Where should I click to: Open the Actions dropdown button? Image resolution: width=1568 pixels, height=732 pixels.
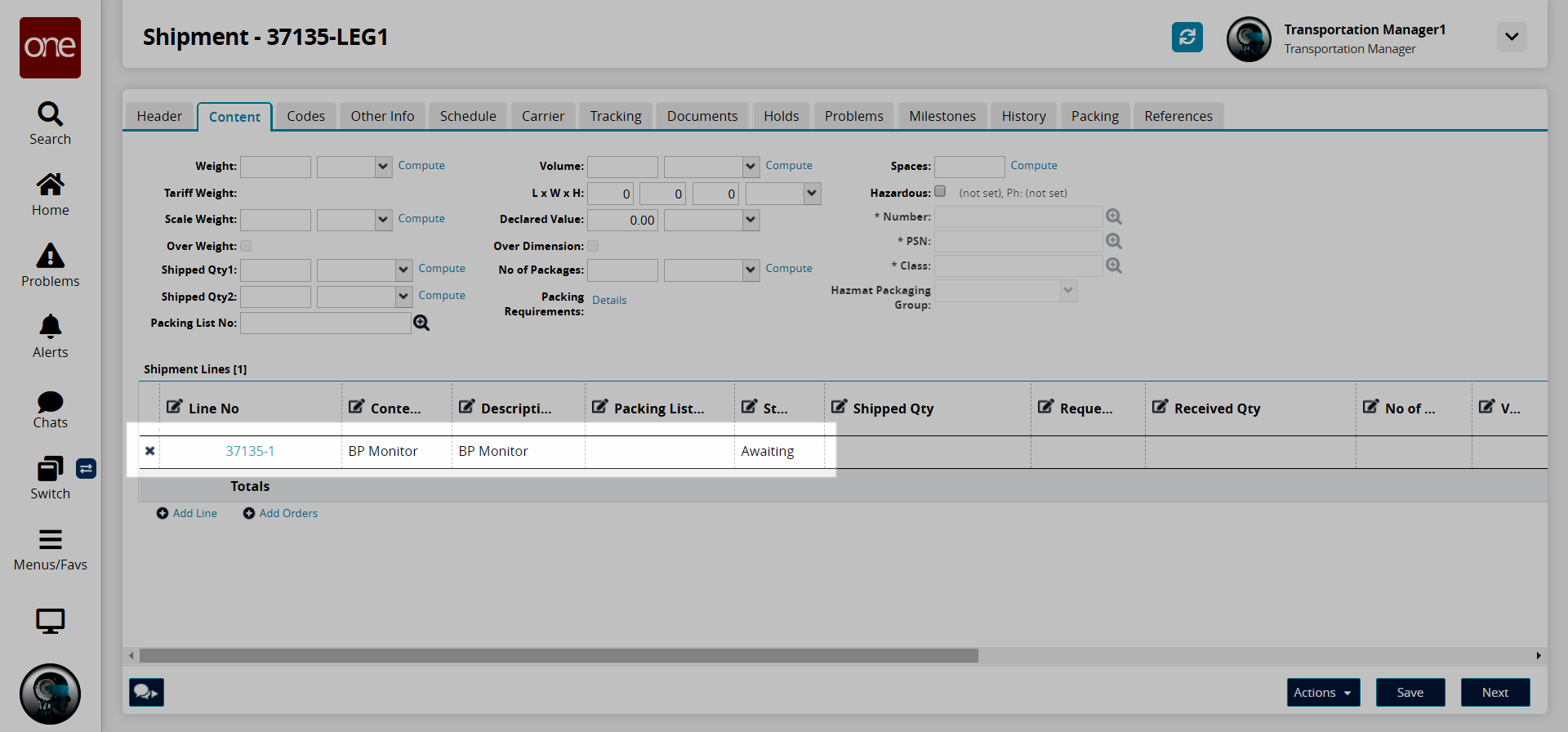tap(1322, 692)
